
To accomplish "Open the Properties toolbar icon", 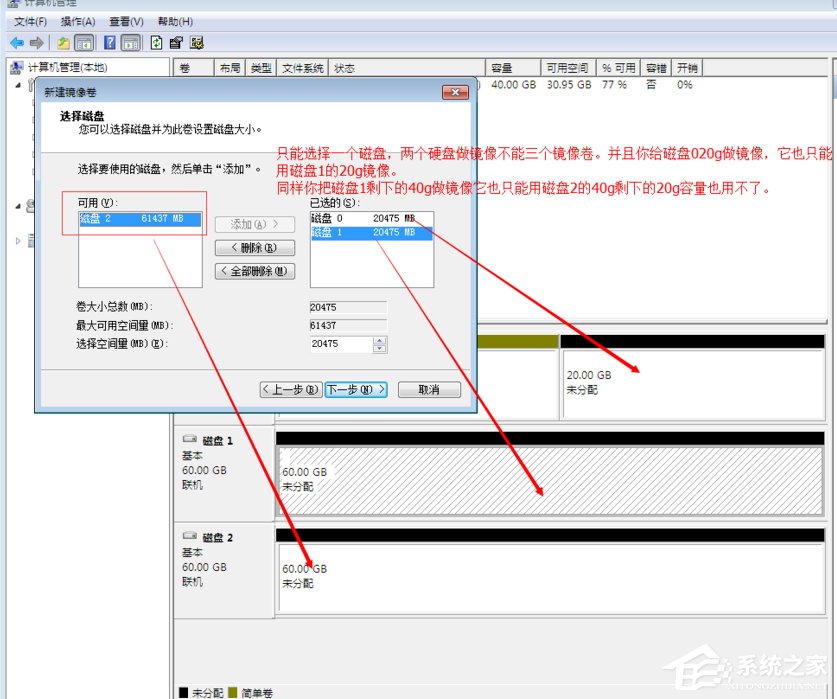I will [176, 42].
